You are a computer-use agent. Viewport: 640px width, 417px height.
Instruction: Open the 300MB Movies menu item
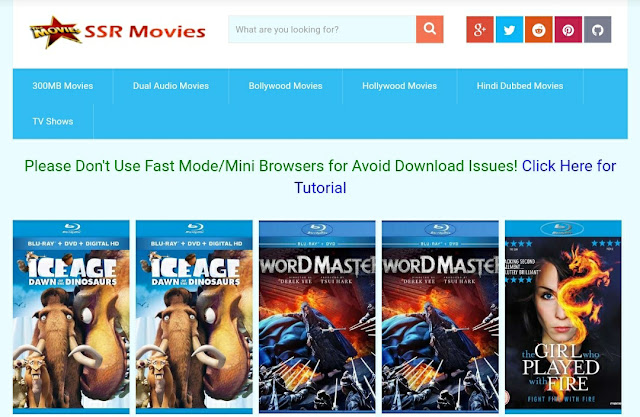click(63, 86)
